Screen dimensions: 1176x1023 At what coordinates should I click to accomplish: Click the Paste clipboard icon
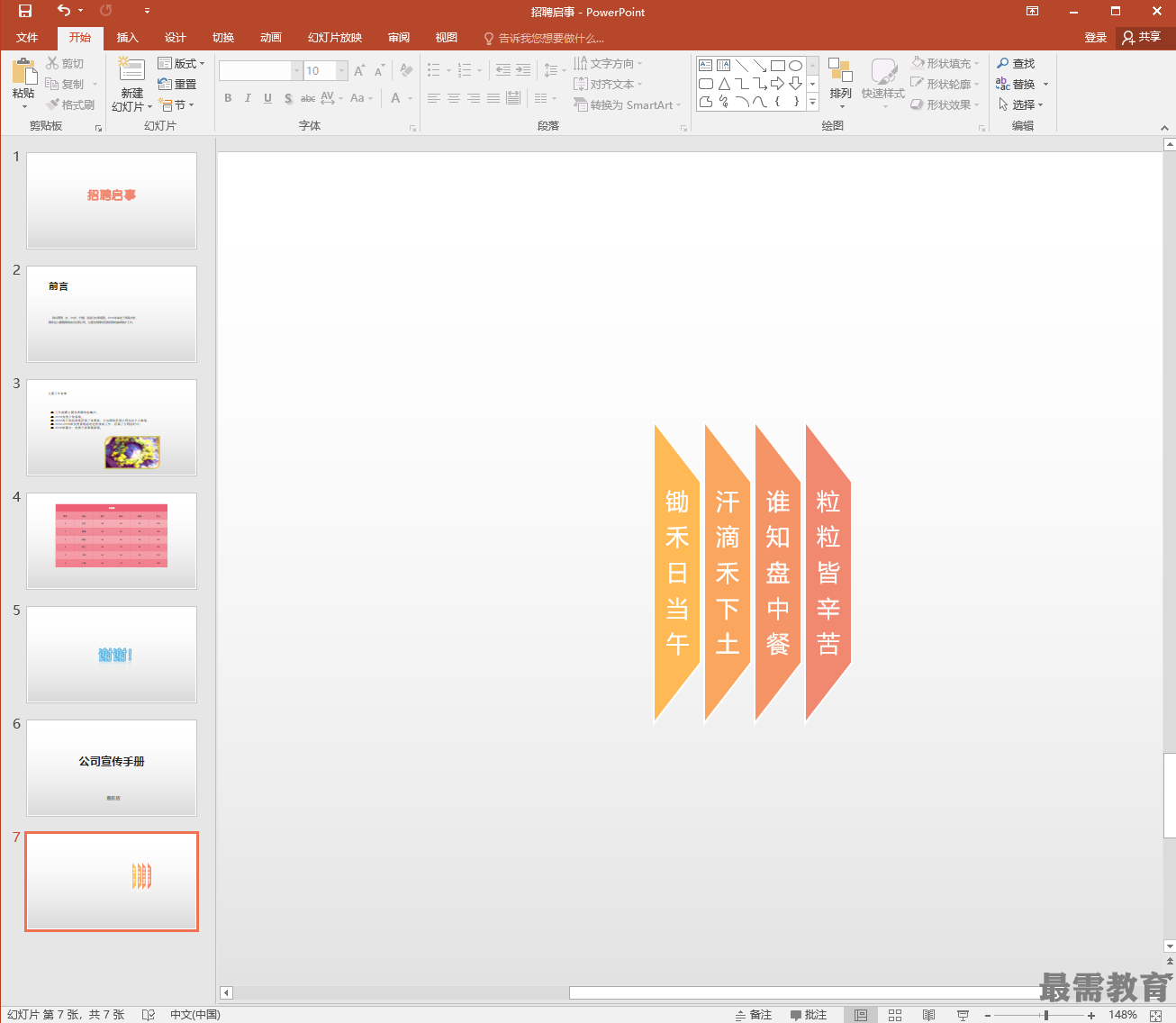click(23, 71)
